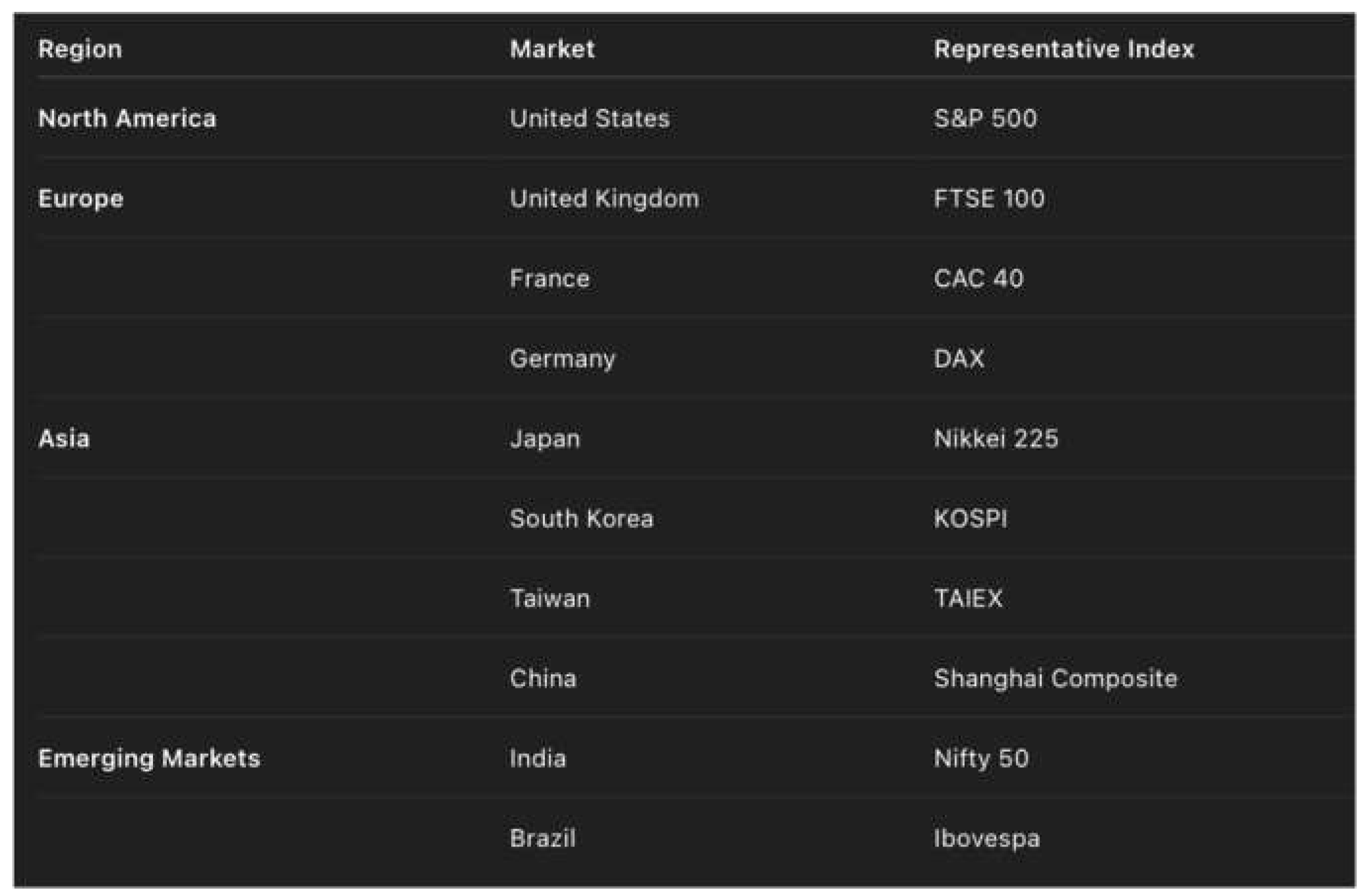This screenshot has height=896, width=1370.
Task: Select the Asia region cell
Action: coord(64,438)
